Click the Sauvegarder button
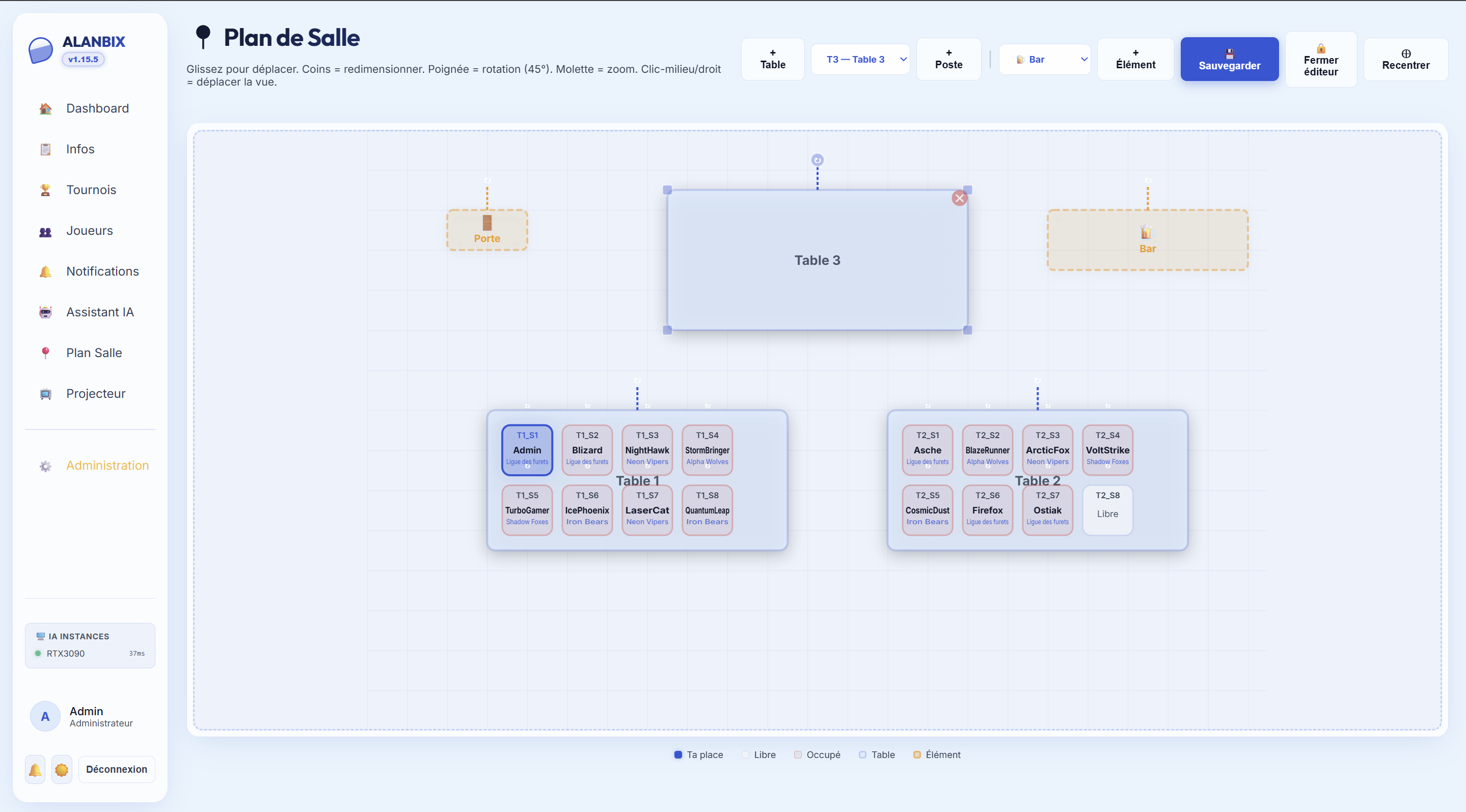Image resolution: width=1466 pixels, height=812 pixels. pos(1229,59)
